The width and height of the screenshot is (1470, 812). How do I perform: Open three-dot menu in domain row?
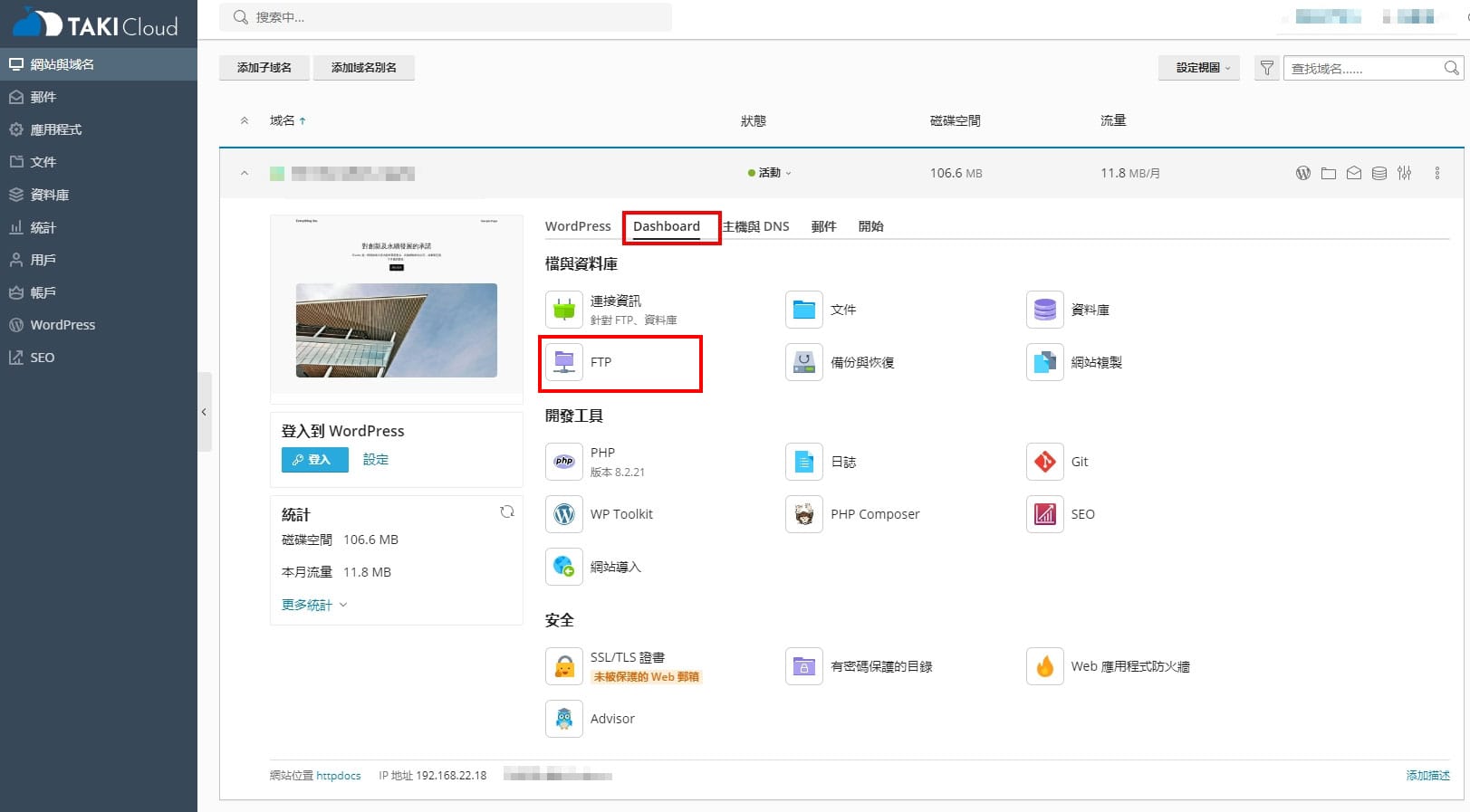(1437, 173)
